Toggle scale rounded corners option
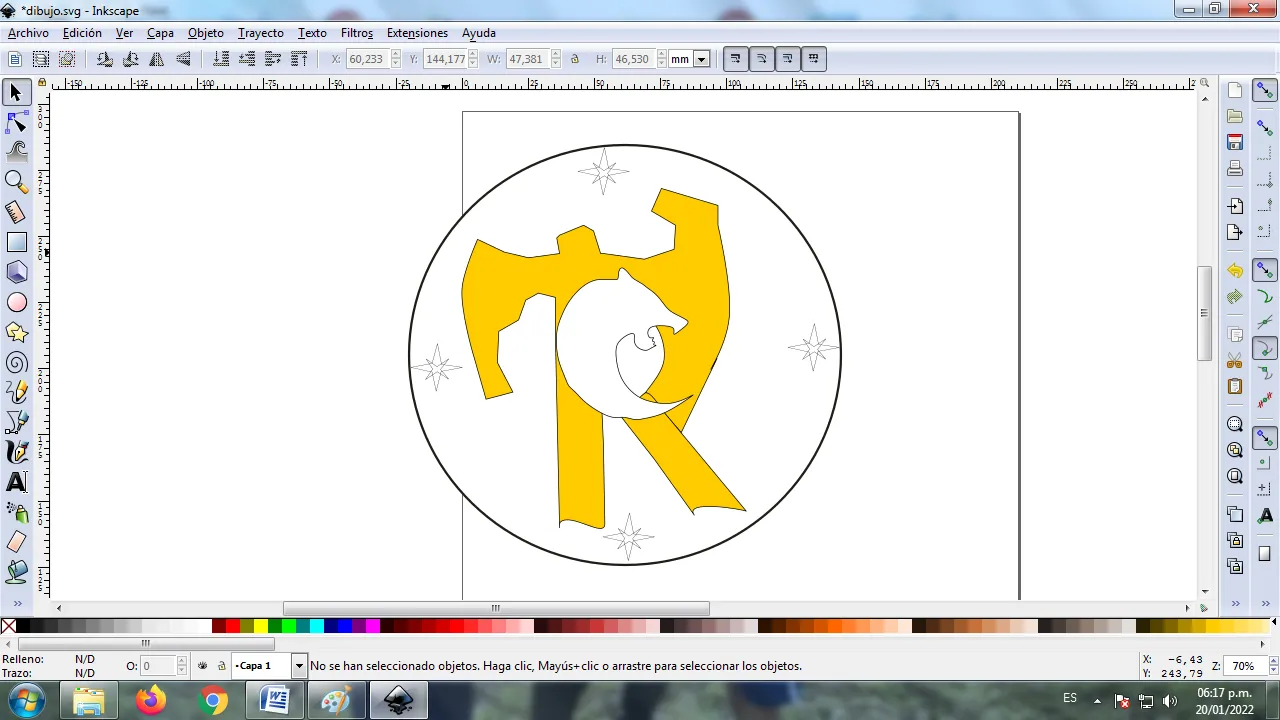 [x=761, y=59]
